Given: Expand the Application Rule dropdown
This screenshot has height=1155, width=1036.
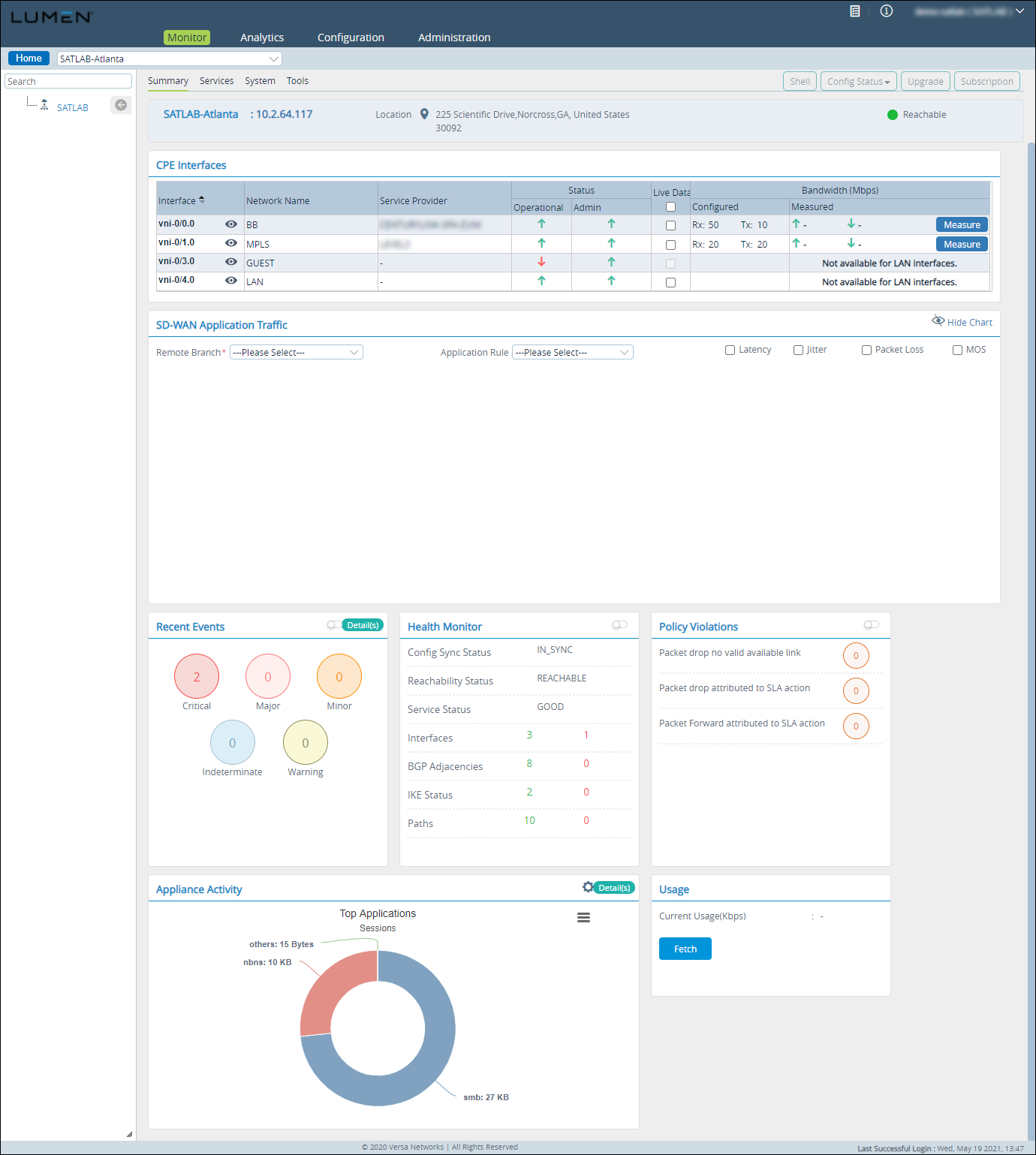Looking at the screenshot, I should click(572, 353).
